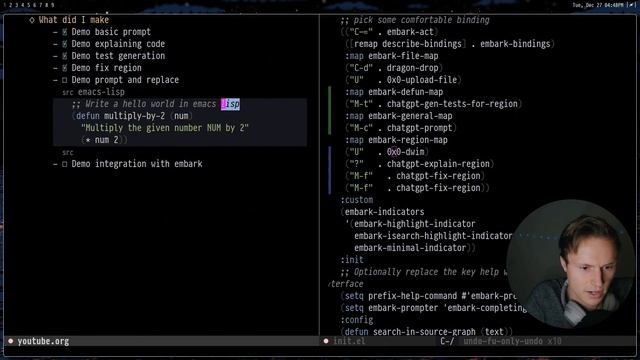
Task: Click the '0x0-upload-file' binding
Action: tap(422, 80)
